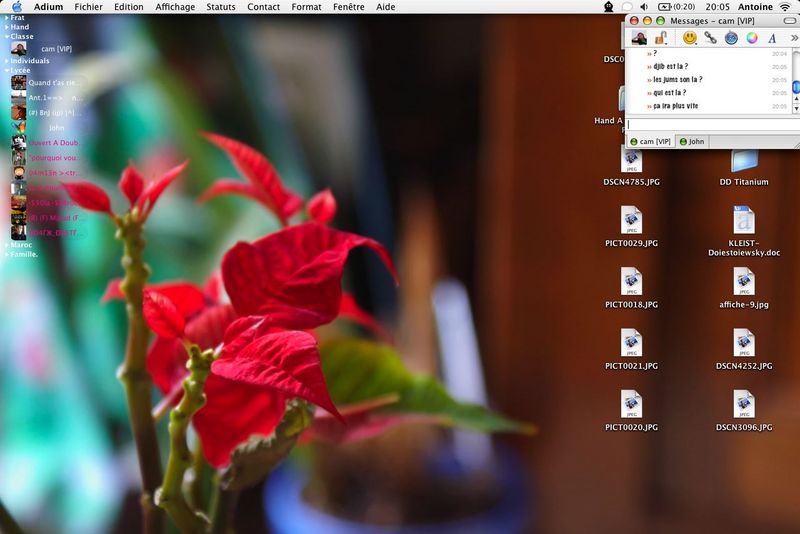Show more toolbar items via the double chevron
Screen dimensions: 800x534
tap(794, 38)
